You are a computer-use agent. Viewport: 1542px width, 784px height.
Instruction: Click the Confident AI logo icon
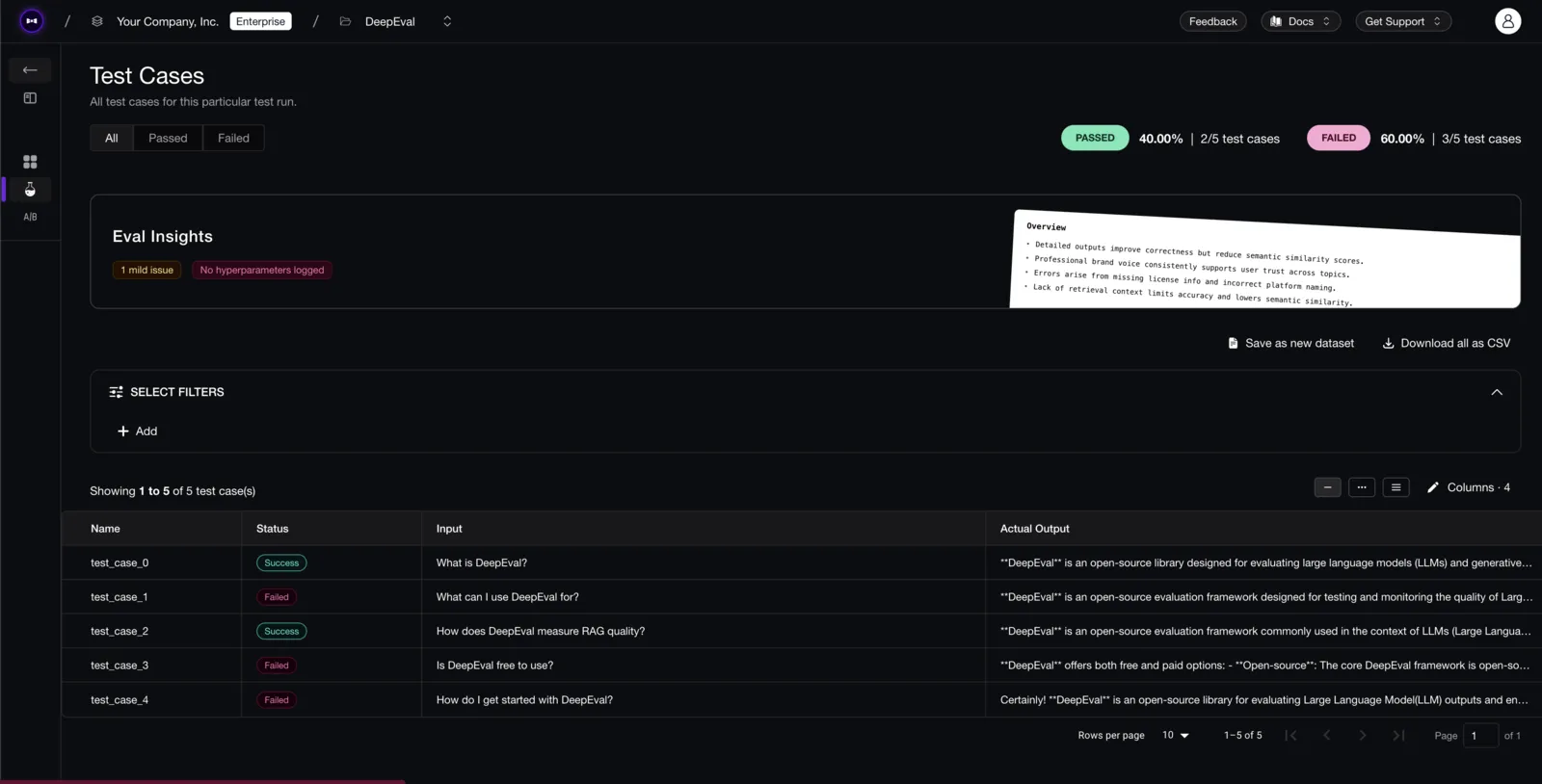pos(32,20)
